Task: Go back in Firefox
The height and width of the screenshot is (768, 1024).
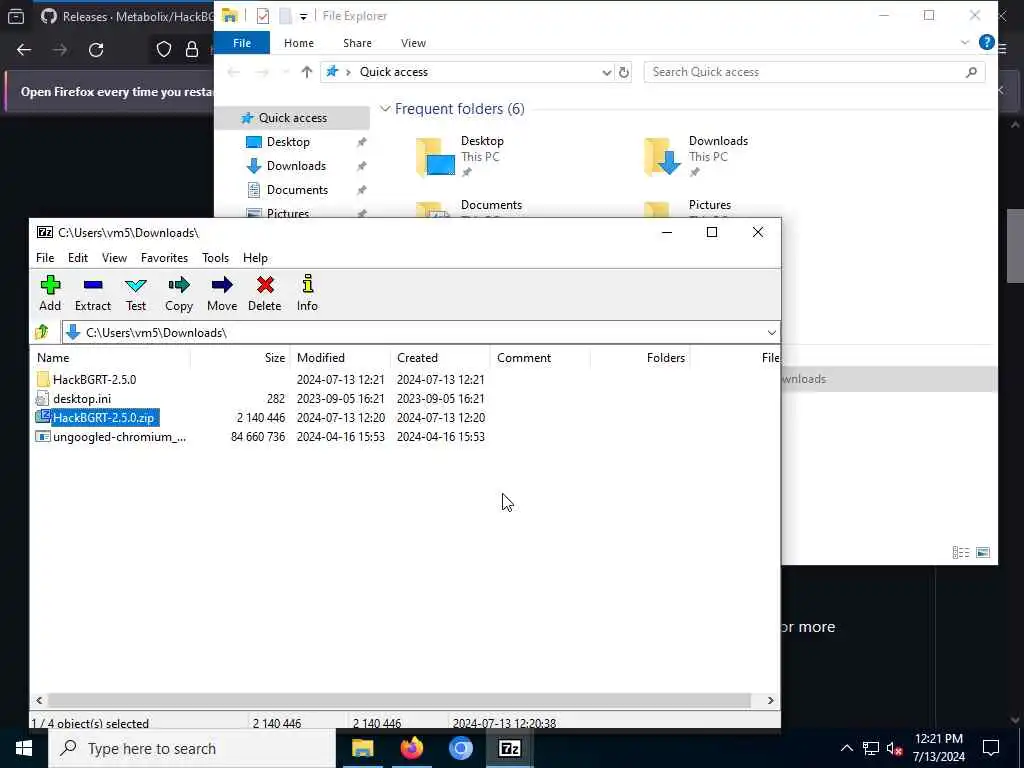Action: pyautogui.click(x=24, y=50)
